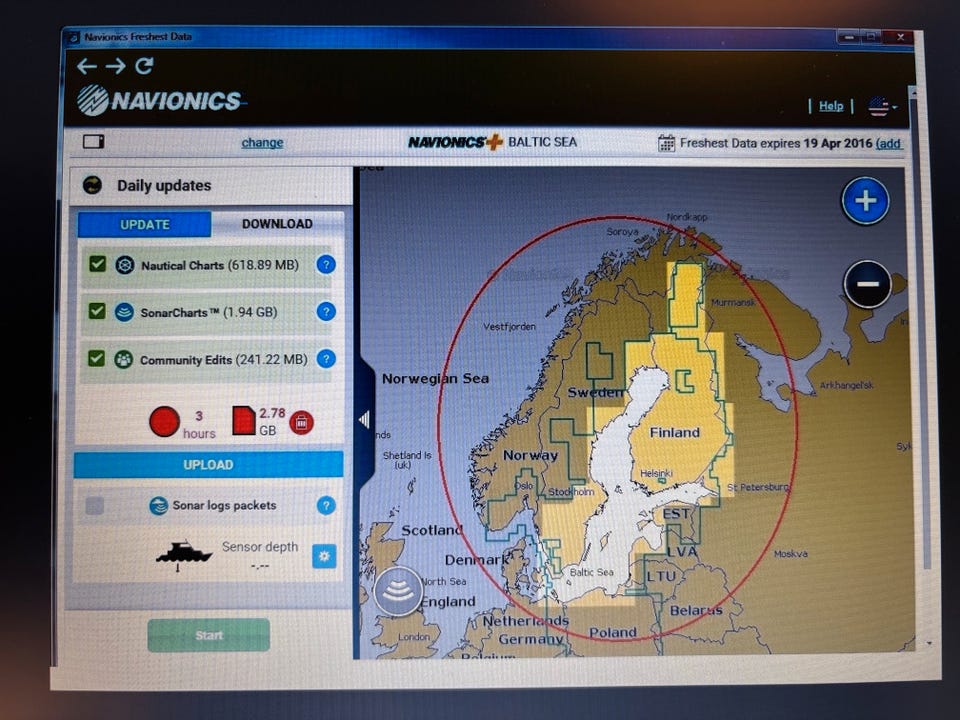The height and width of the screenshot is (720, 960).
Task: Uncheck the SonarCharts checkbox
Action: (97, 311)
